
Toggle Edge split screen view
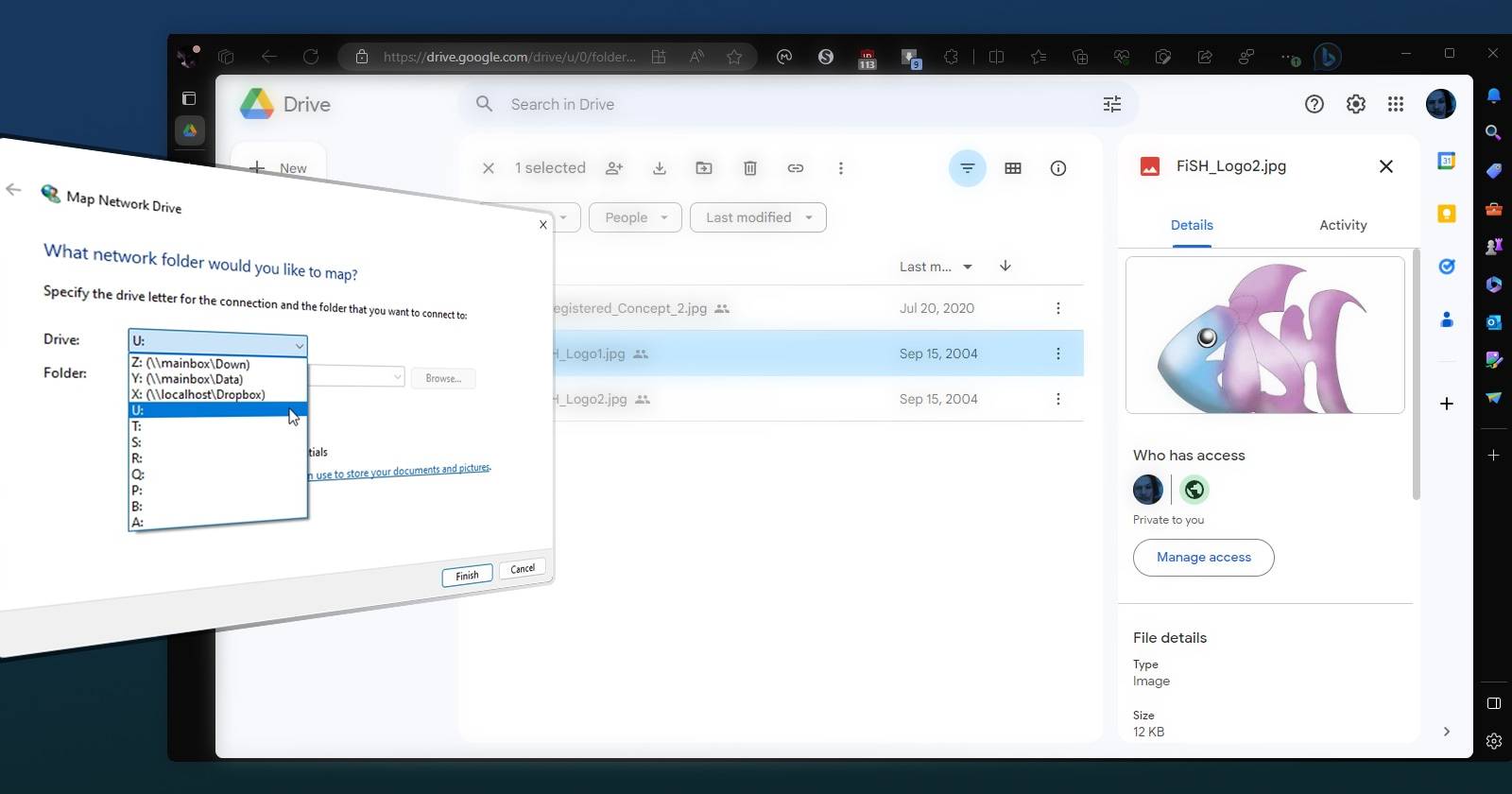(x=996, y=57)
